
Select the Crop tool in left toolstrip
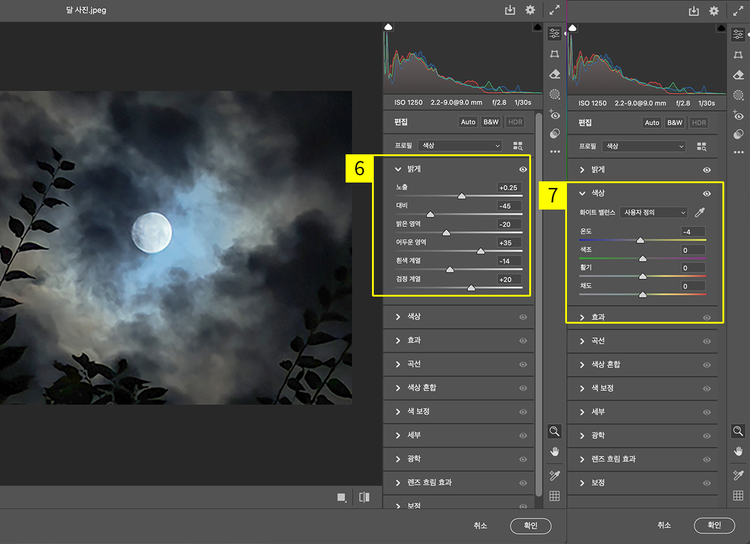click(554, 54)
